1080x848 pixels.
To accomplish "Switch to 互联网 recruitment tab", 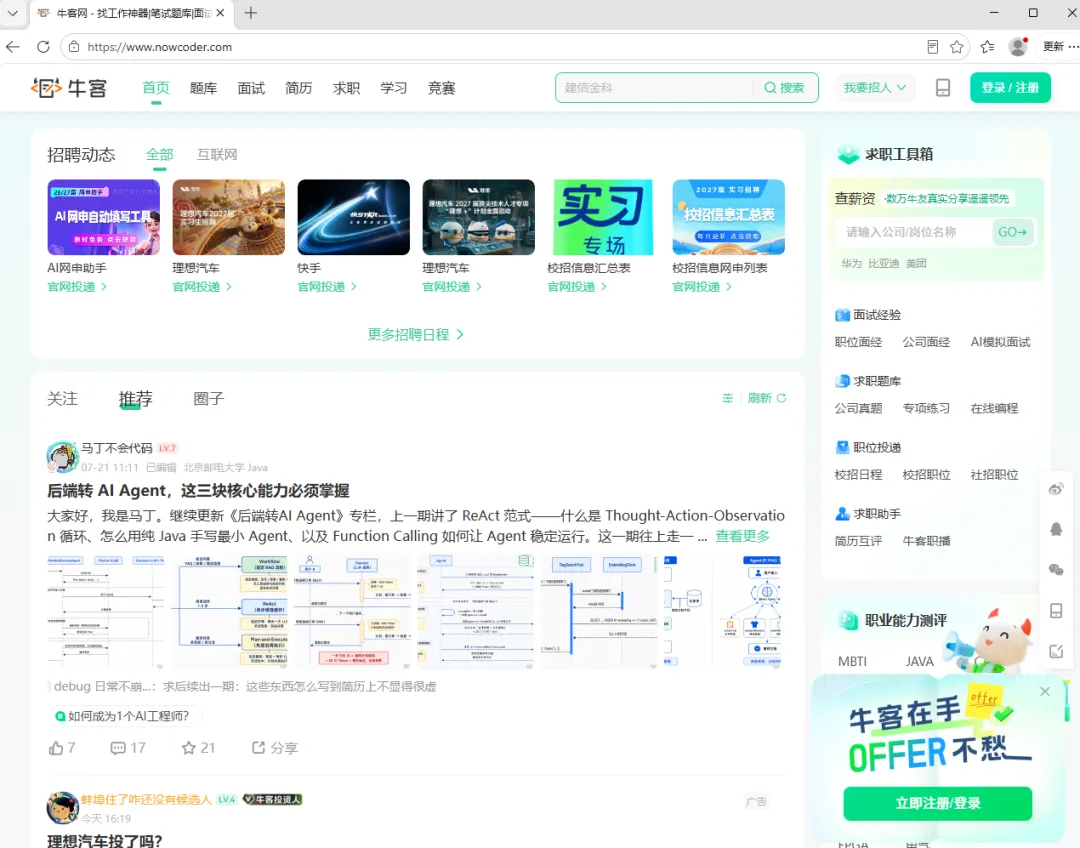I will point(217,154).
